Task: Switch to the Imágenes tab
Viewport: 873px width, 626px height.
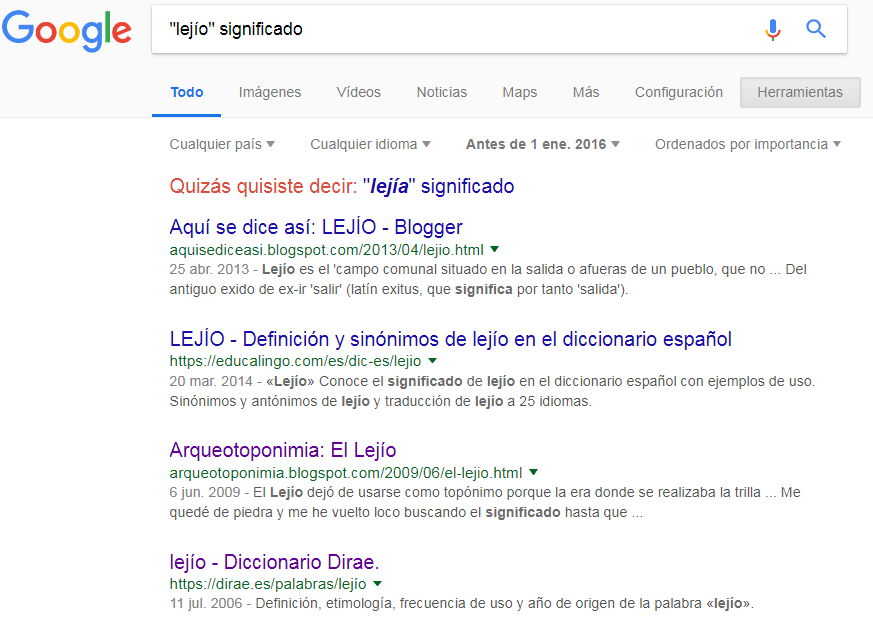Action: pos(270,92)
